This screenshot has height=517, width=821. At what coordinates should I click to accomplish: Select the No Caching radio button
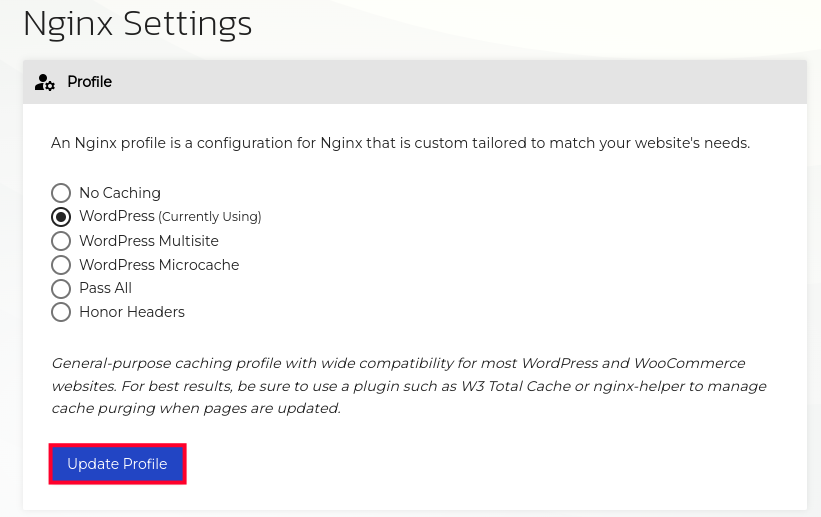61,193
